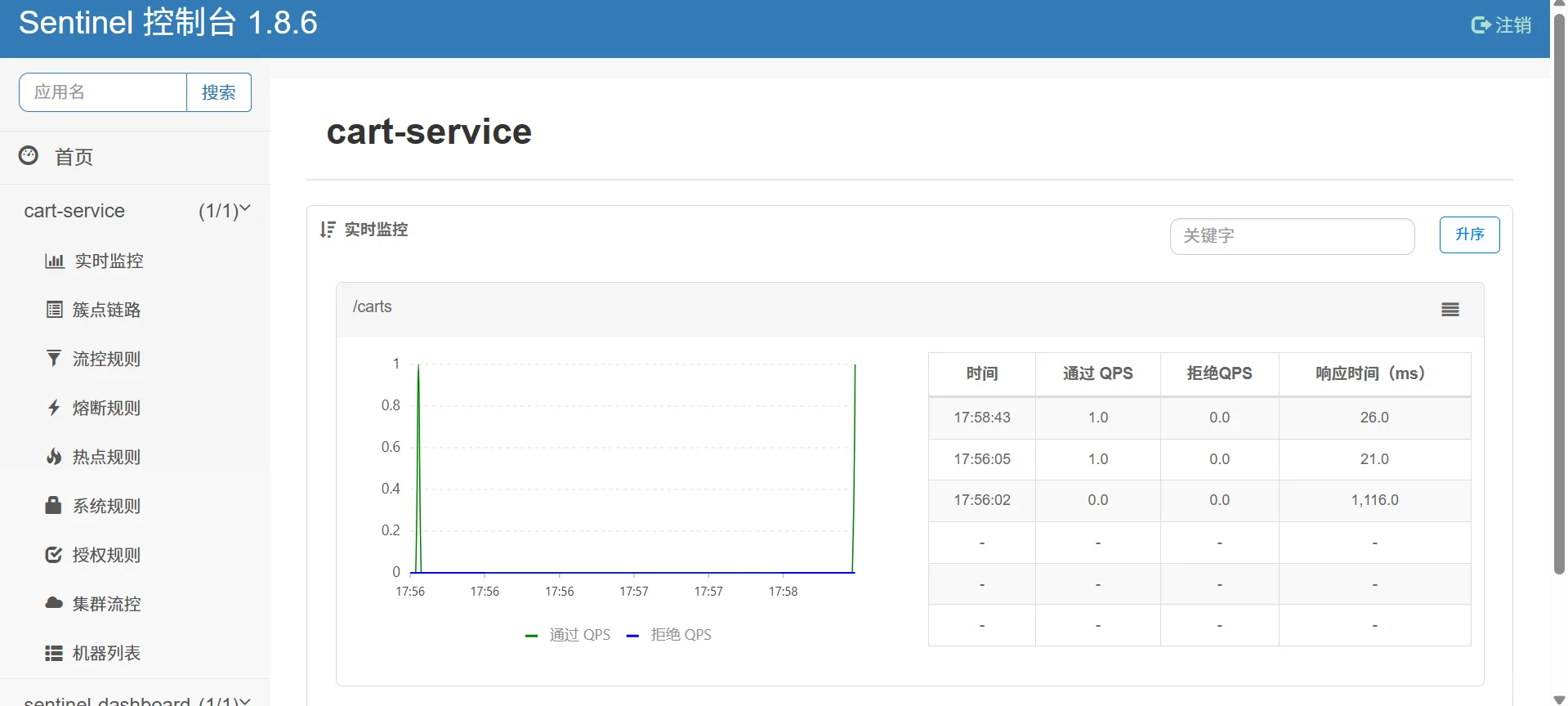Click the cart-service page heading
The height and width of the screenshot is (706, 1568).
pyautogui.click(x=429, y=132)
